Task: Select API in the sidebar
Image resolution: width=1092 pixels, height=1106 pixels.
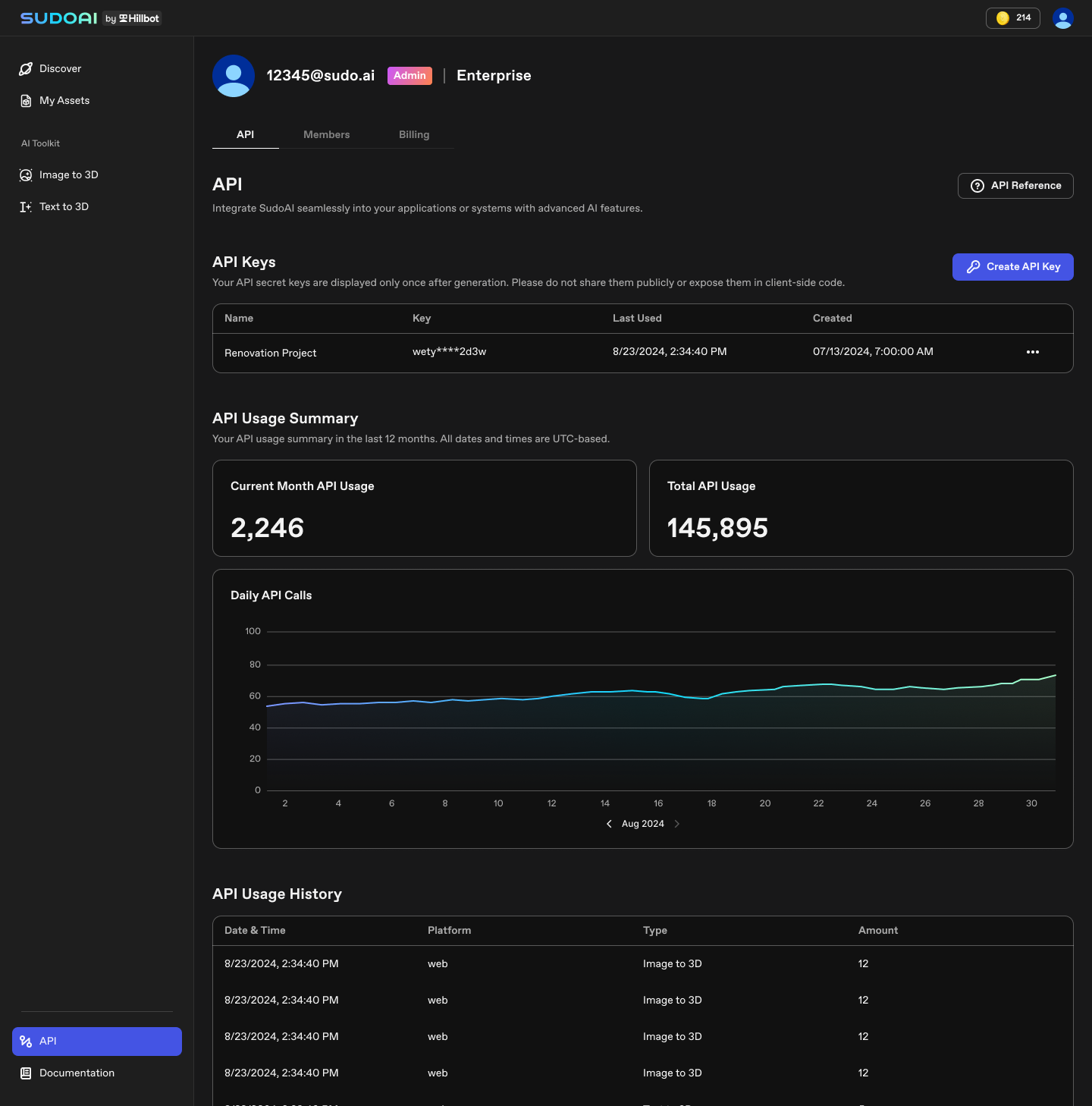Action: tap(97, 1042)
